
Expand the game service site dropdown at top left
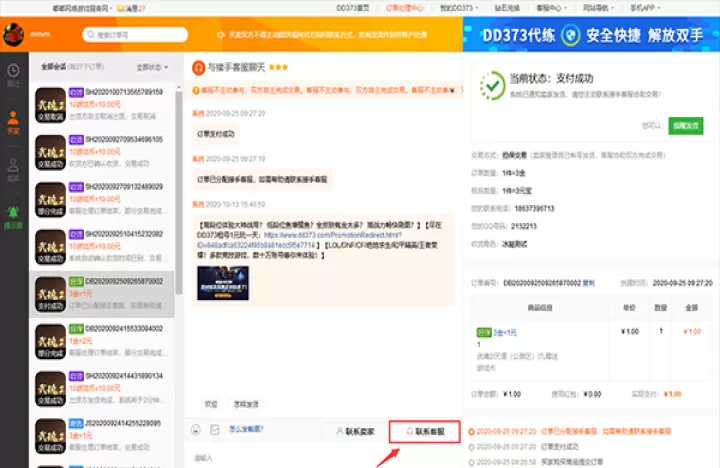[82, 8]
